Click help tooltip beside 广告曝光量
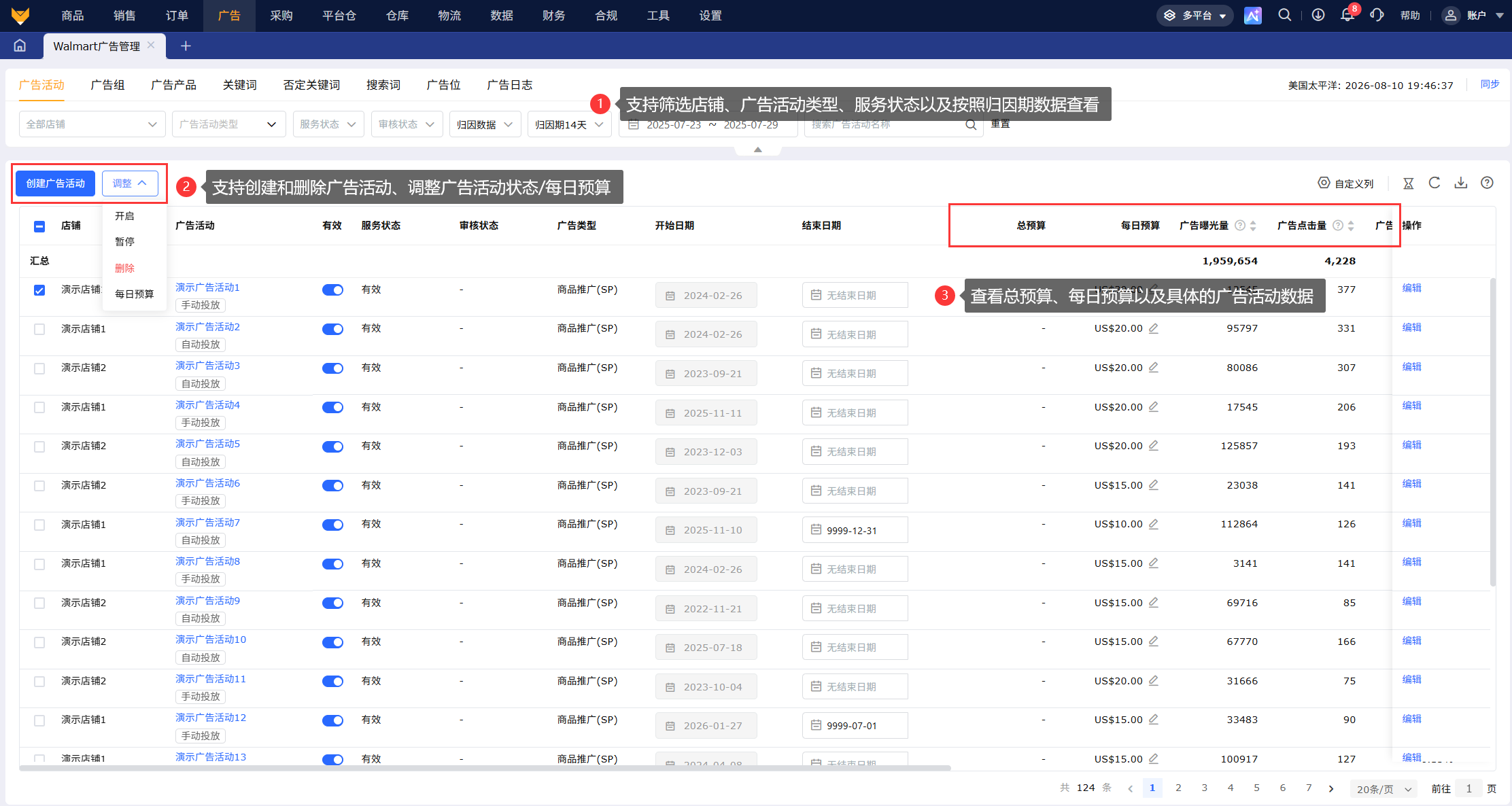The width and height of the screenshot is (1512, 806). 1239,226
